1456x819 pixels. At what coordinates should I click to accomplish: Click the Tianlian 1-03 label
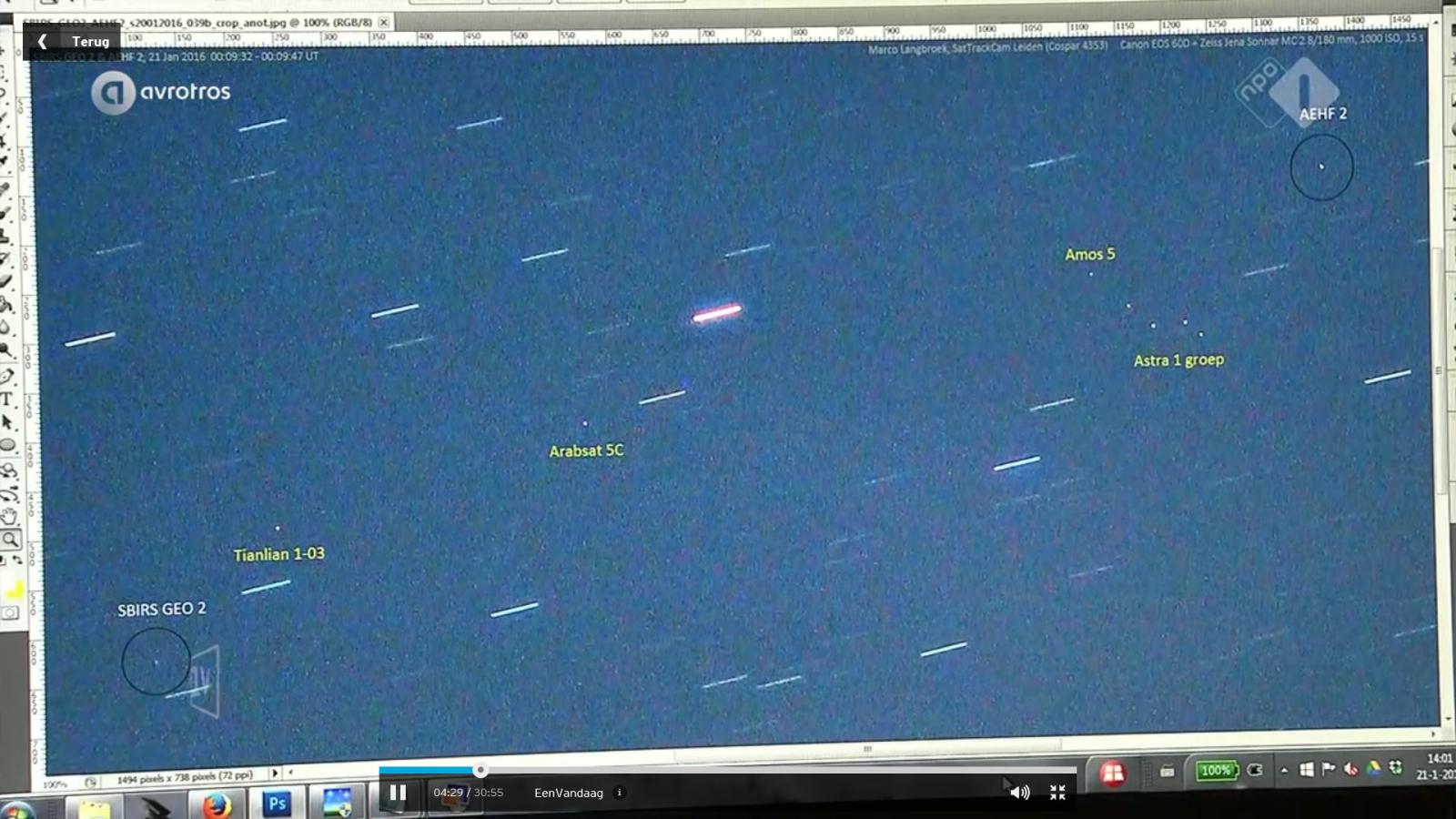pyautogui.click(x=278, y=554)
